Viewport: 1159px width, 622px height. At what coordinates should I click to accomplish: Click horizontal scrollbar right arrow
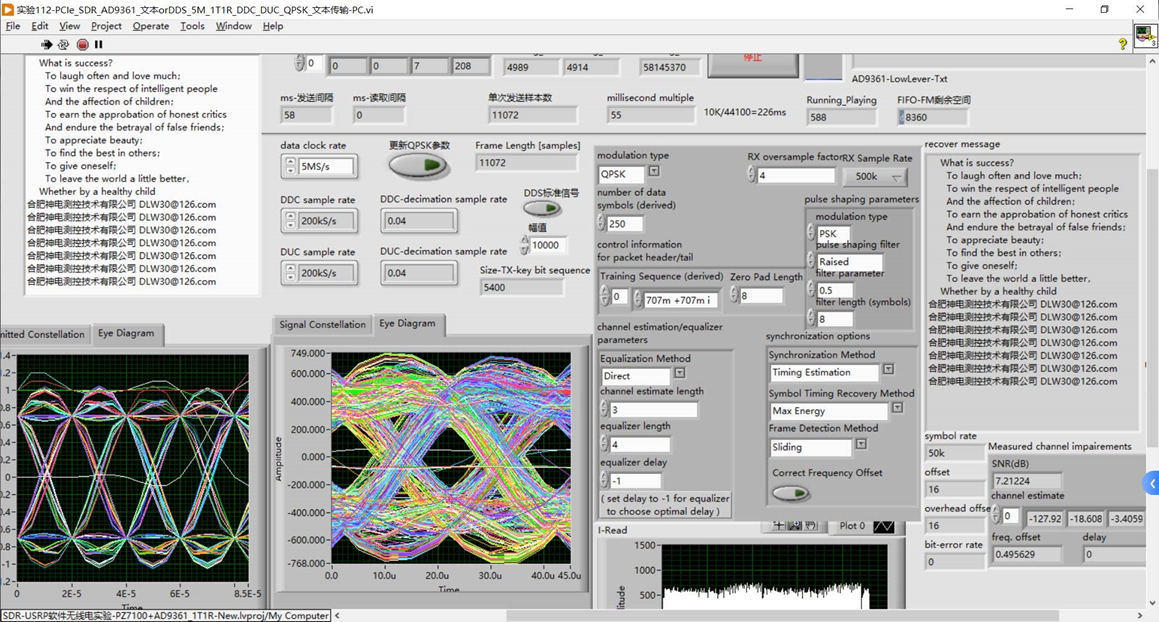1140,615
